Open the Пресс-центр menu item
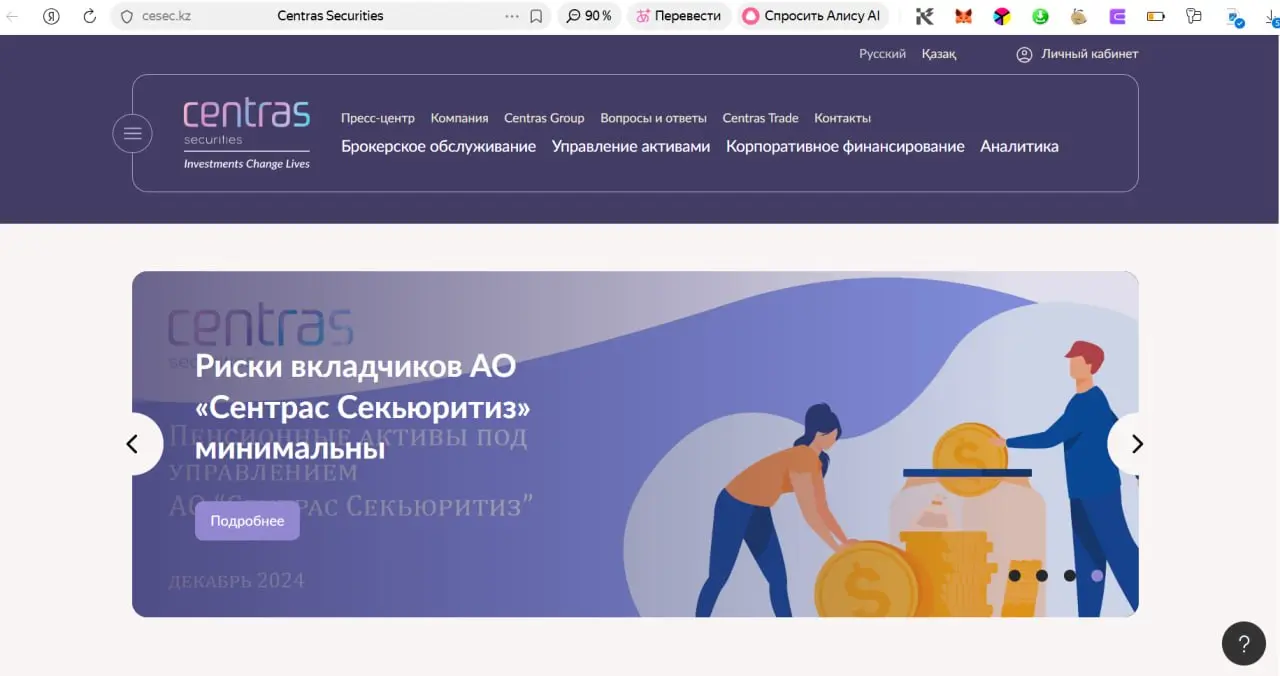Viewport: 1280px width, 676px height. [x=378, y=118]
